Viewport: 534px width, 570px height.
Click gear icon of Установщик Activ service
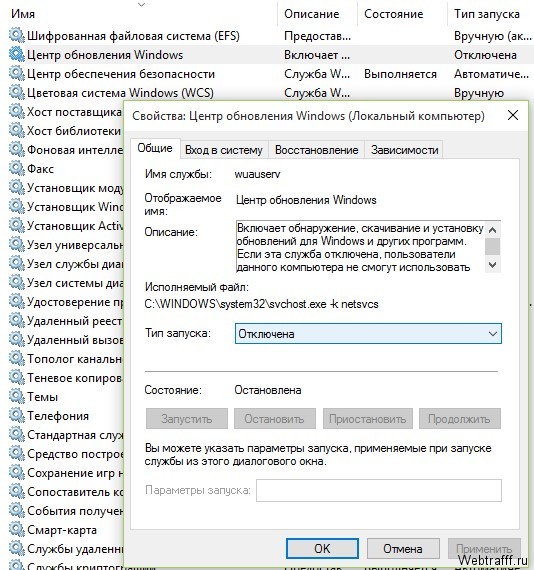[x=16, y=225]
